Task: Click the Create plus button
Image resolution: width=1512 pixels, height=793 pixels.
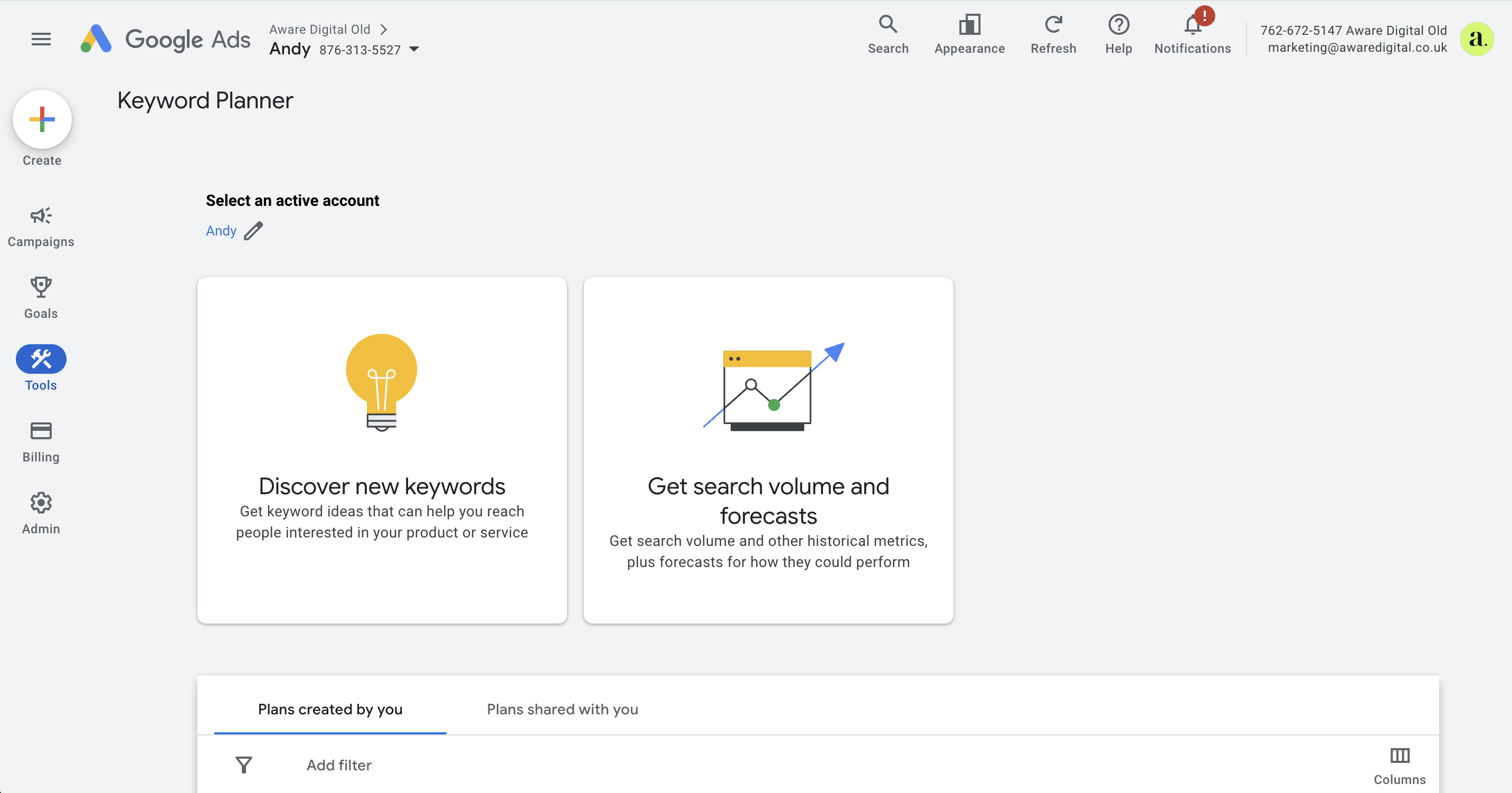Action: (x=42, y=119)
